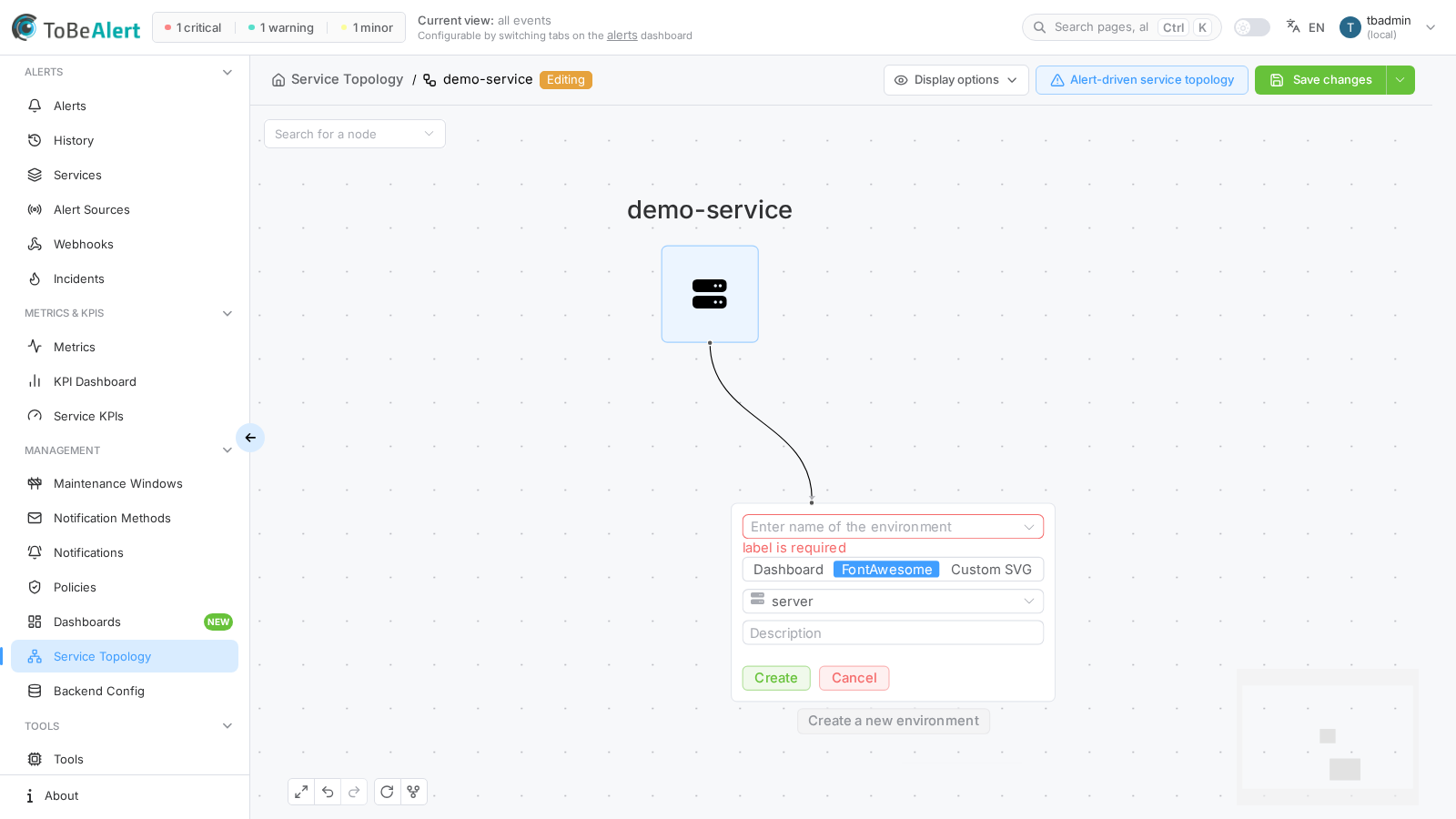Select the Dashboard icon type option
The width and height of the screenshot is (1456, 819).
788,570
